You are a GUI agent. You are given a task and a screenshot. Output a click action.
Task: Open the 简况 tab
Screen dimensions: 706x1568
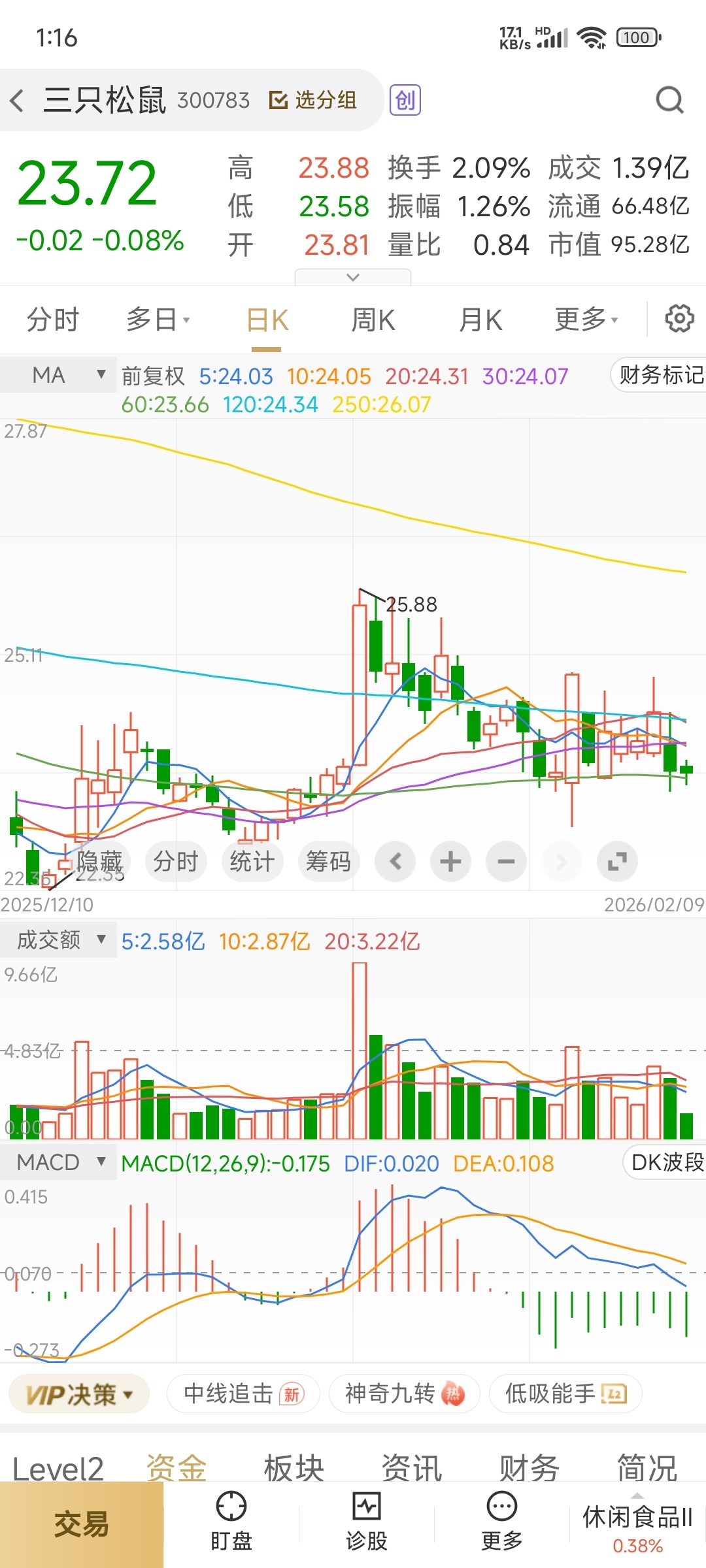click(x=647, y=1469)
